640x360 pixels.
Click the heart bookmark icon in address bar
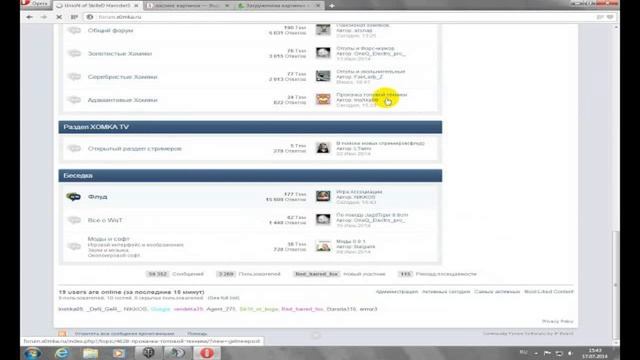pyautogui.click(x=610, y=17)
